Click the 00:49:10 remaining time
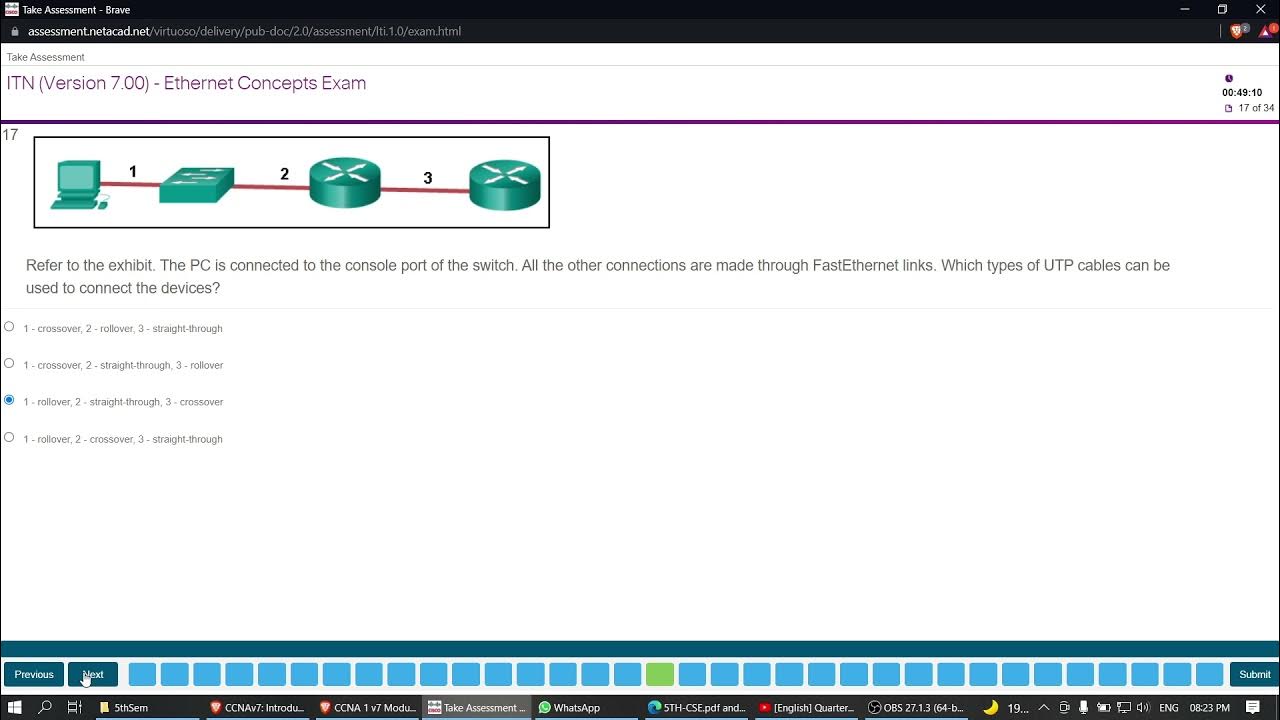The height and width of the screenshot is (720, 1280). pos(1242,93)
